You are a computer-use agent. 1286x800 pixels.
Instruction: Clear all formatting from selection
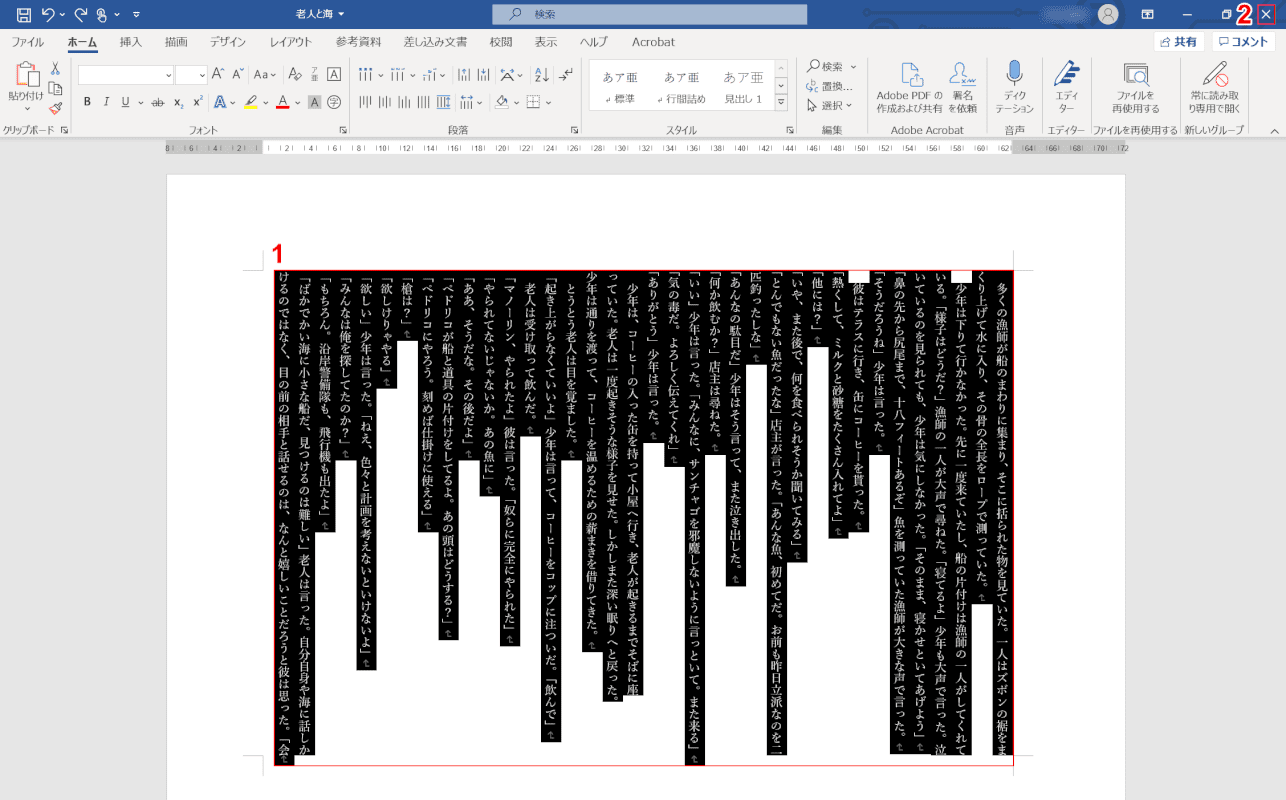click(x=294, y=74)
